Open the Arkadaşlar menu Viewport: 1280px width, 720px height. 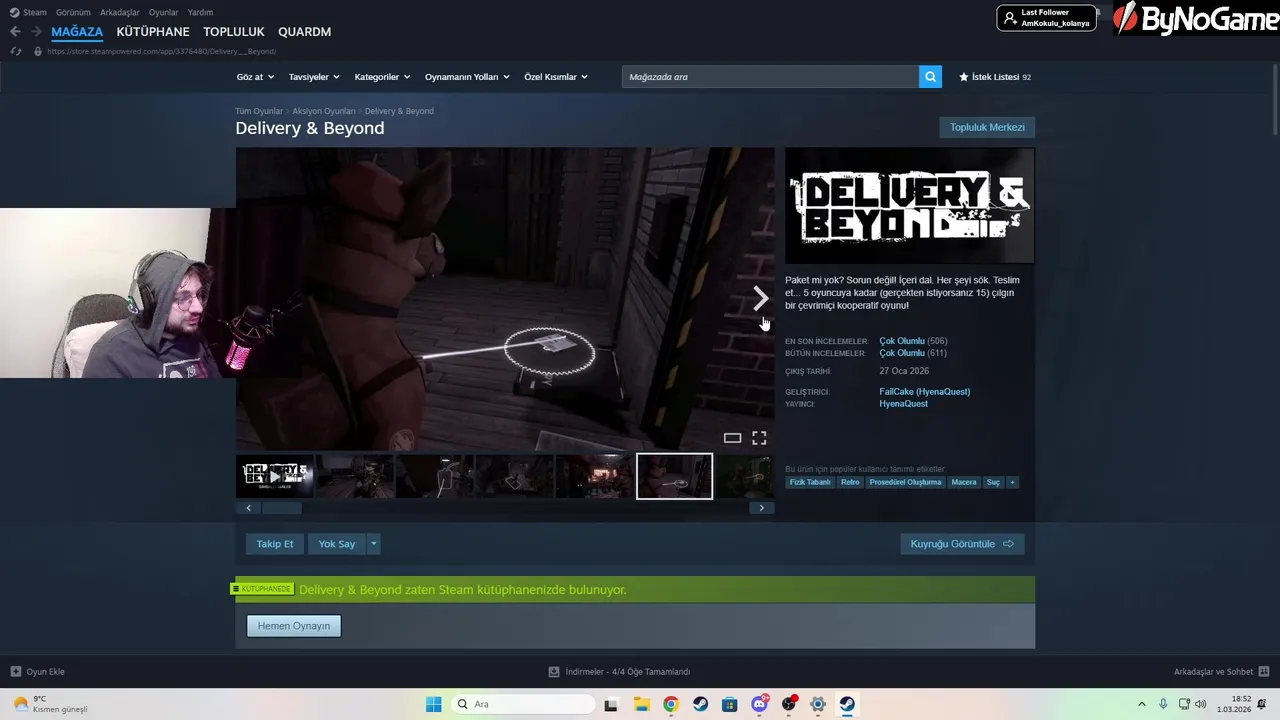coord(120,12)
